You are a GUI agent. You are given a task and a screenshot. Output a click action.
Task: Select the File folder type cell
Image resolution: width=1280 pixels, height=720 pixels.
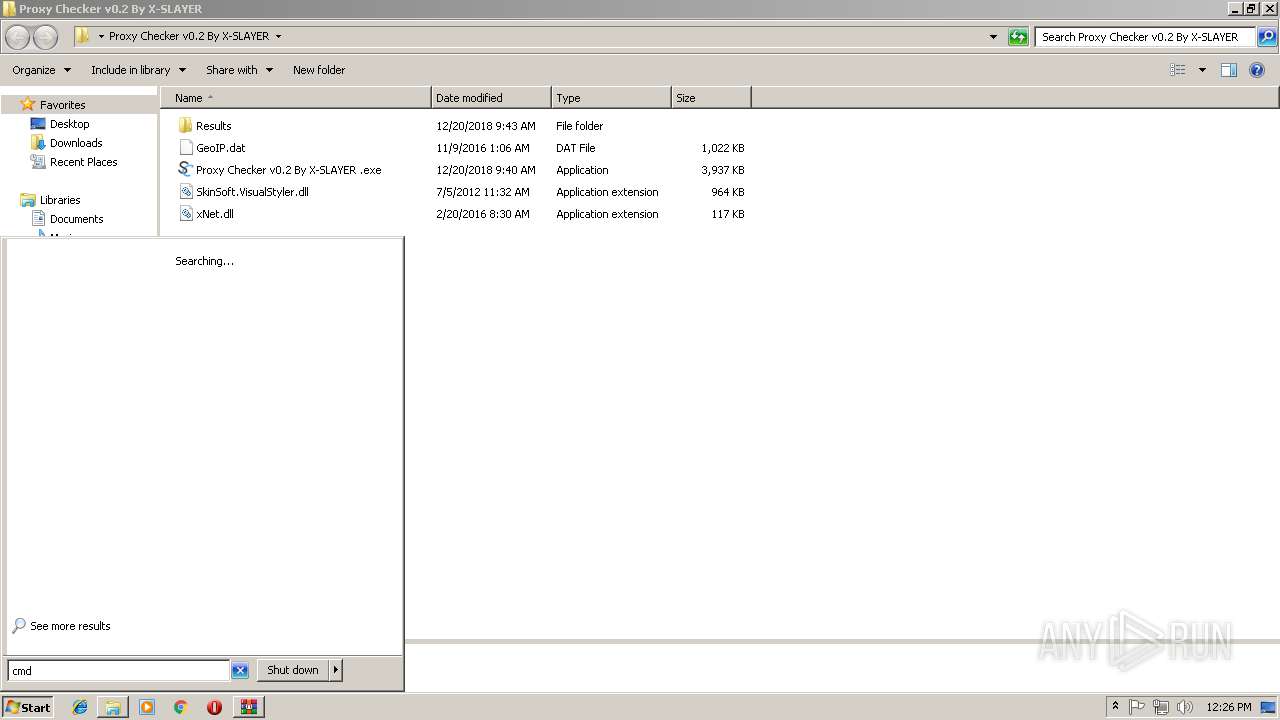(580, 126)
